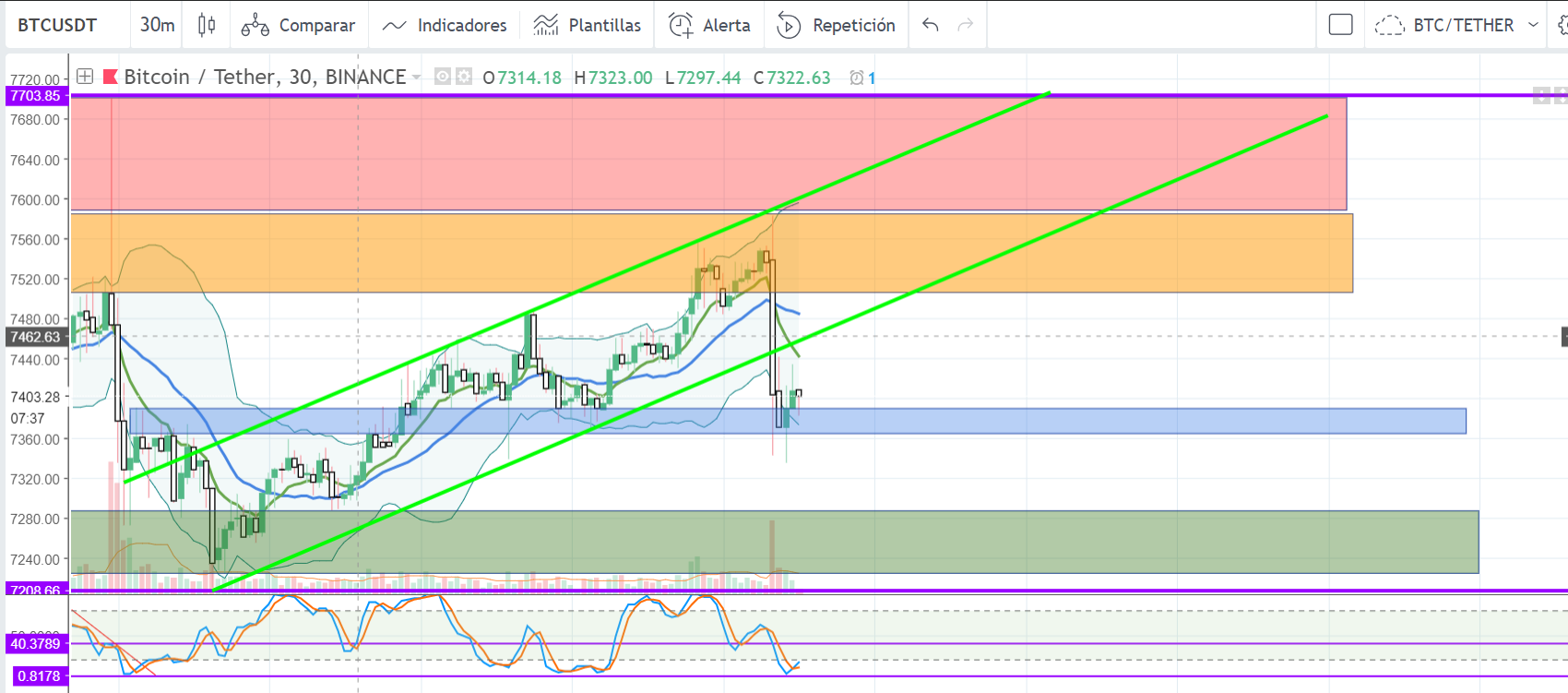The width and height of the screenshot is (1568, 693).
Task: Click the red flag marker icon
Action: click(x=110, y=77)
